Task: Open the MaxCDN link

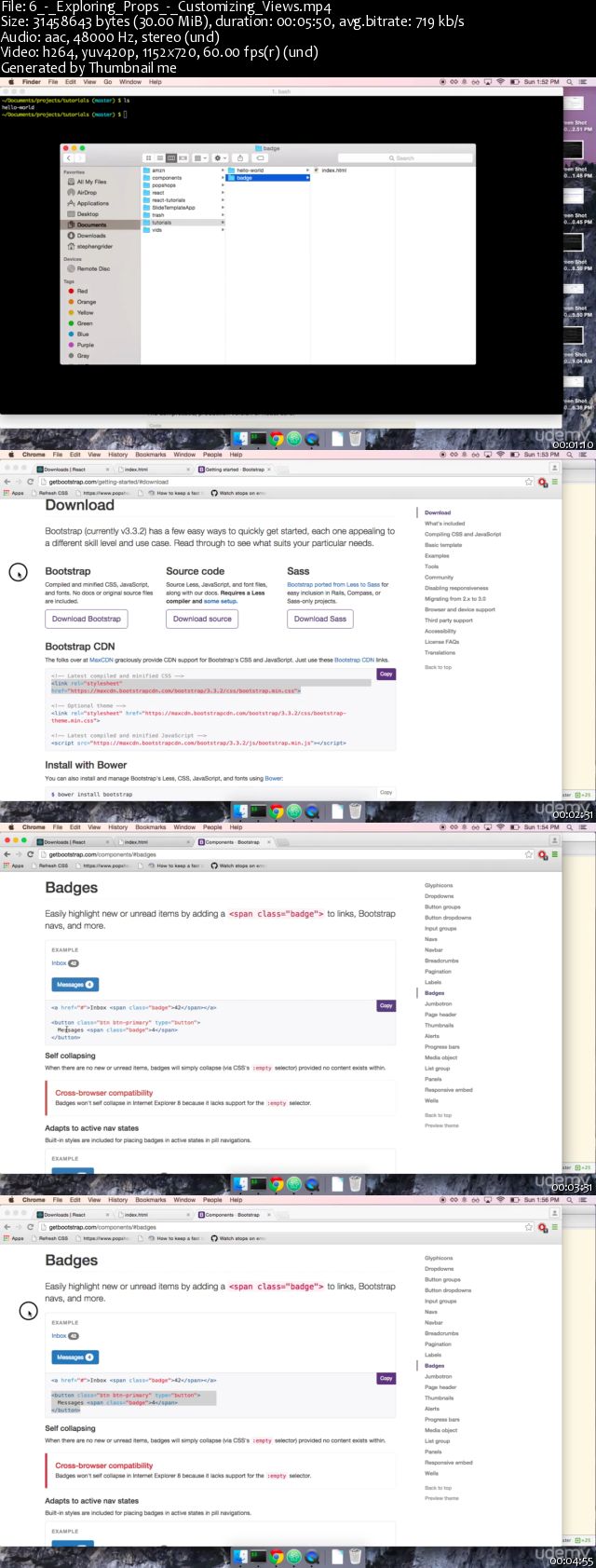Action: click(x=102, y=660)
